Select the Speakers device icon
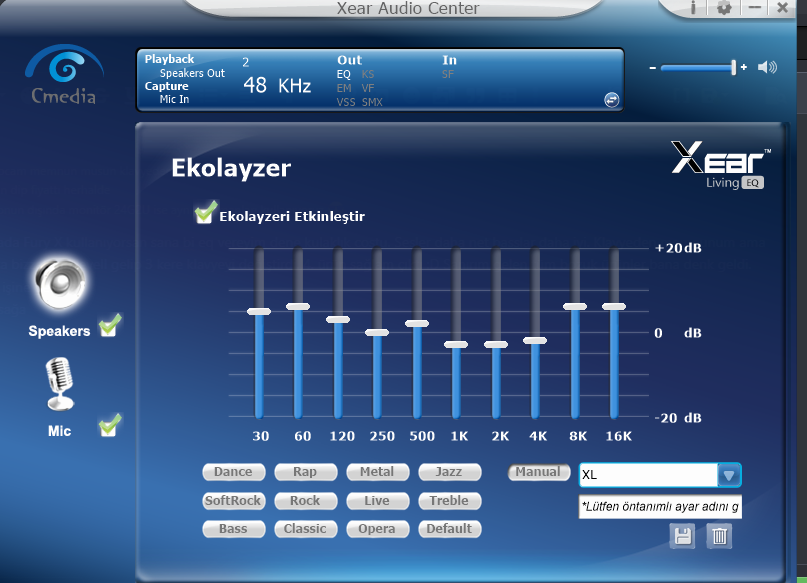This screenshot has height=583, width=807. tap(60, 283)
